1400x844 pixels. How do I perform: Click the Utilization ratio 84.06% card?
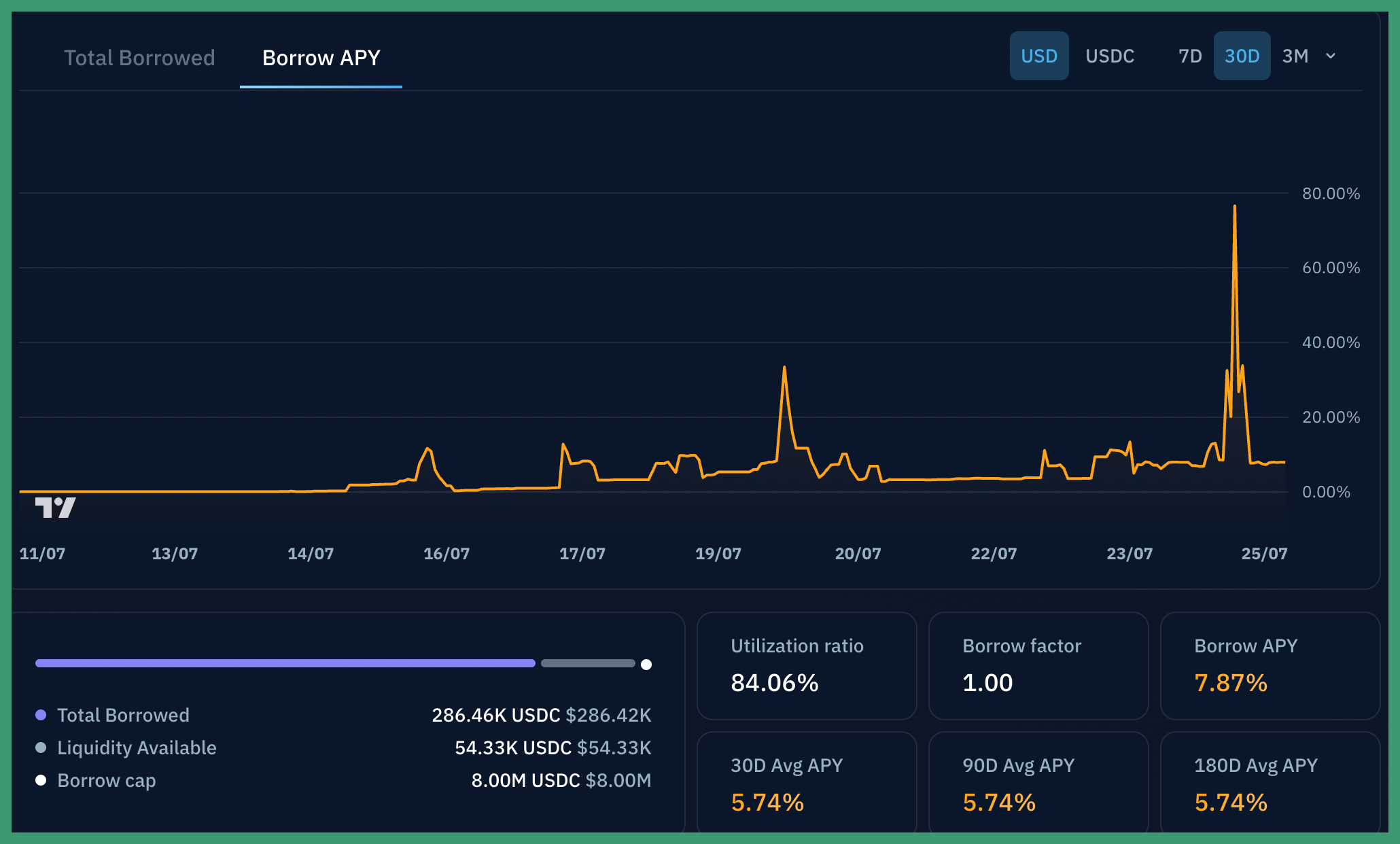coord(806,665)
